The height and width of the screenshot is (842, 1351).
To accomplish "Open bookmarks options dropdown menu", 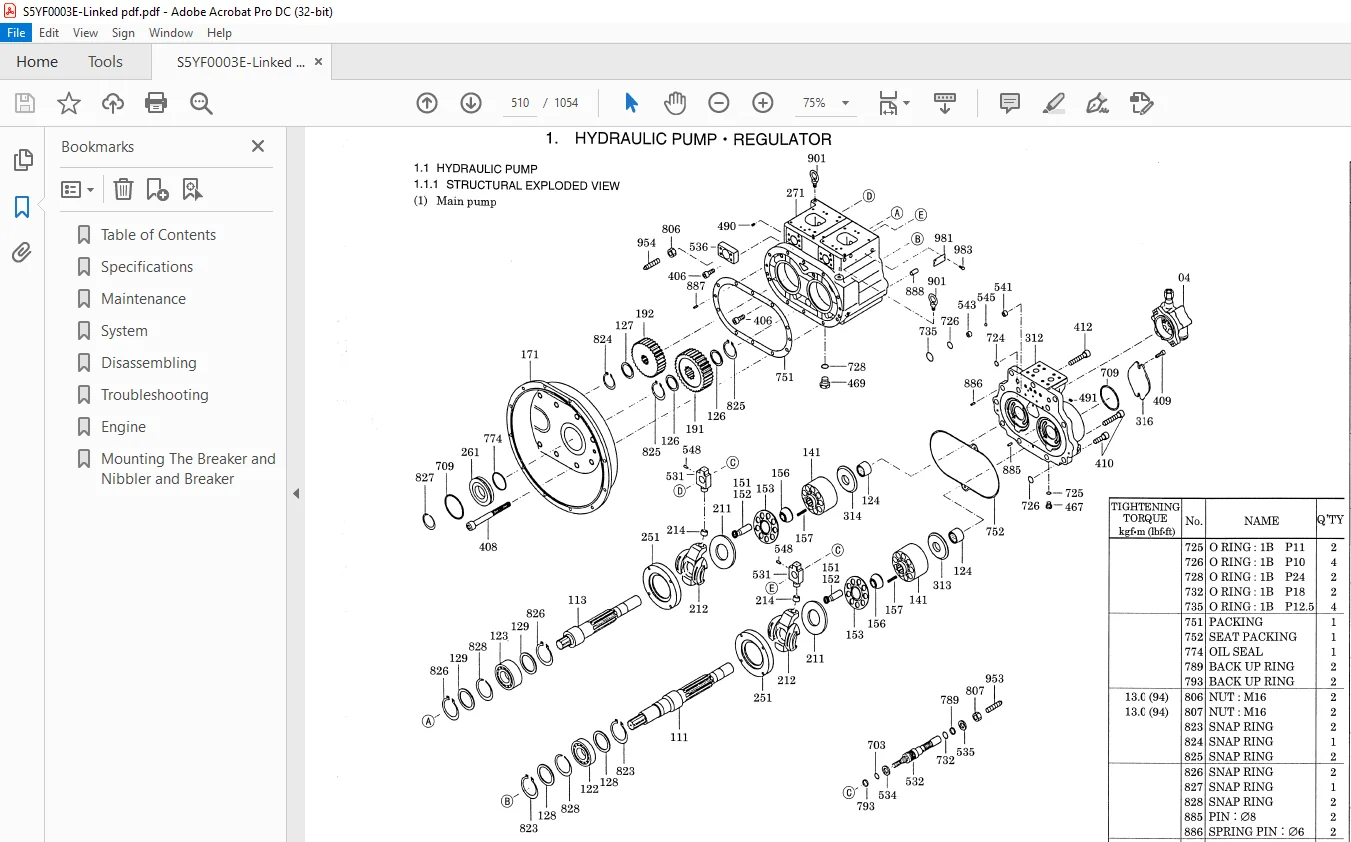I will coord(78,189).
